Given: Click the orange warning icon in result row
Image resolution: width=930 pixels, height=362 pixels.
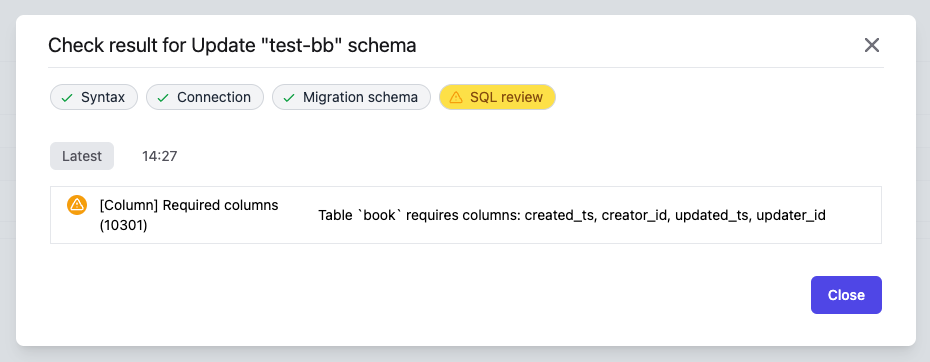Looking at the screenshot, I should [77, 205].
